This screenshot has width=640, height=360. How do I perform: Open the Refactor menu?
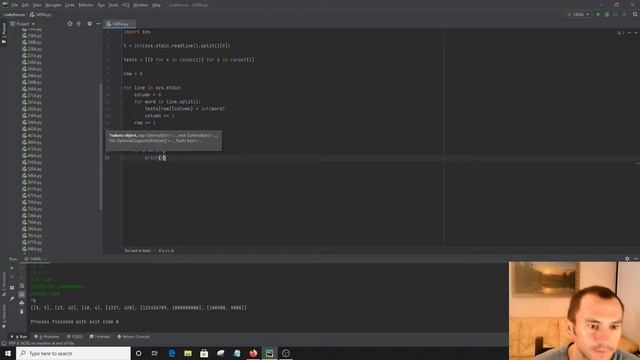point(86,5)
